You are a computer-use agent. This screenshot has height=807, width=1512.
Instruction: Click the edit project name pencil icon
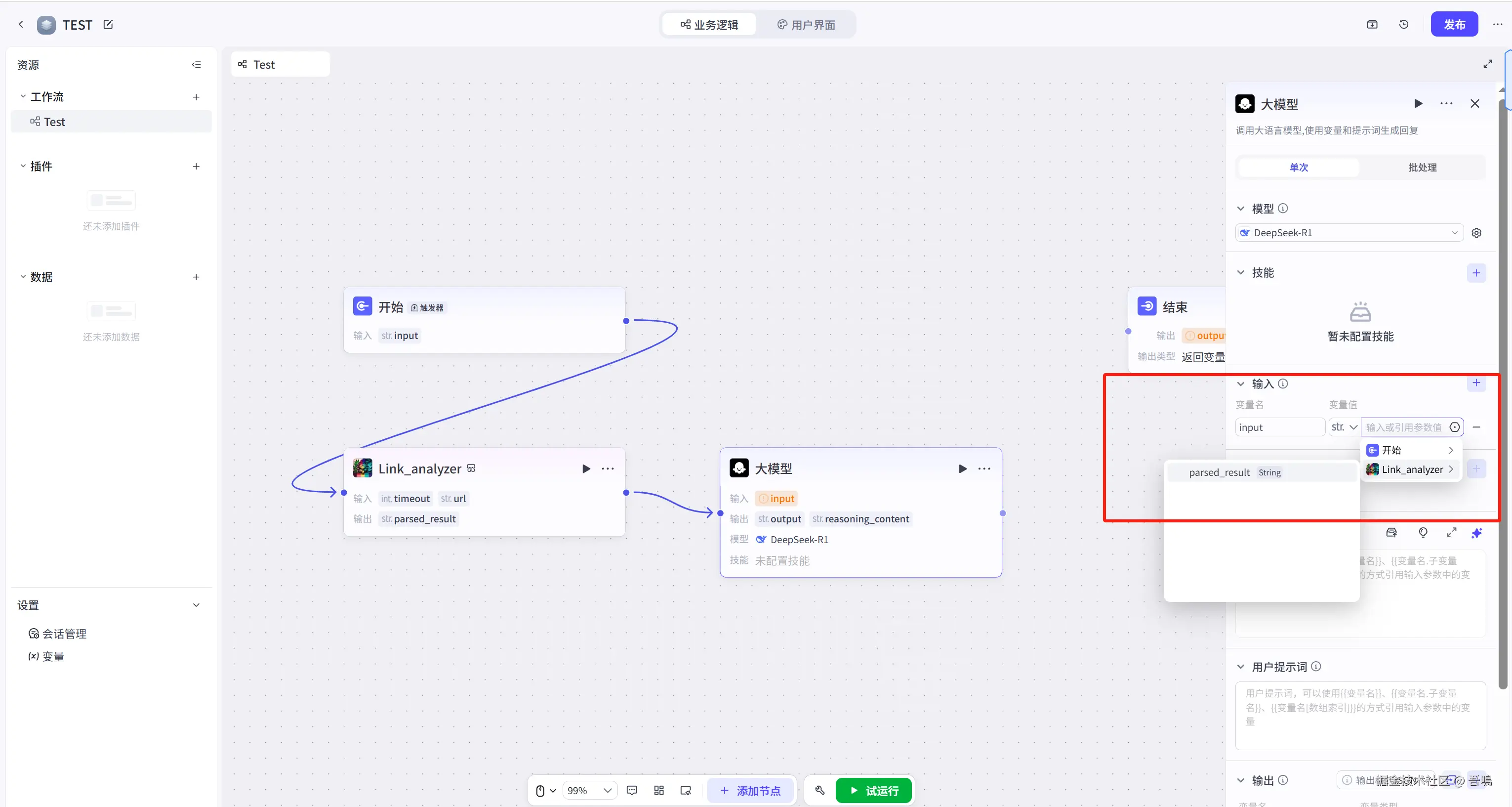pyautogui.click(x=108, y=25)
